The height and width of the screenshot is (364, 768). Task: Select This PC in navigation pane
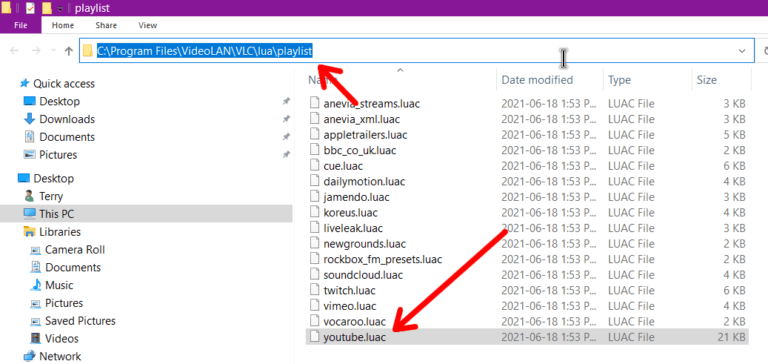pyautogui.click(x=56, y=214)
